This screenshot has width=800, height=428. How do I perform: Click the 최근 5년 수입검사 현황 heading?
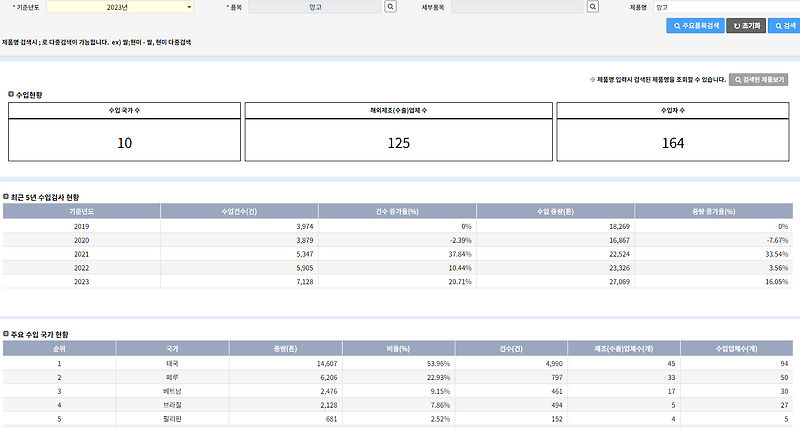tap(45, 197)
